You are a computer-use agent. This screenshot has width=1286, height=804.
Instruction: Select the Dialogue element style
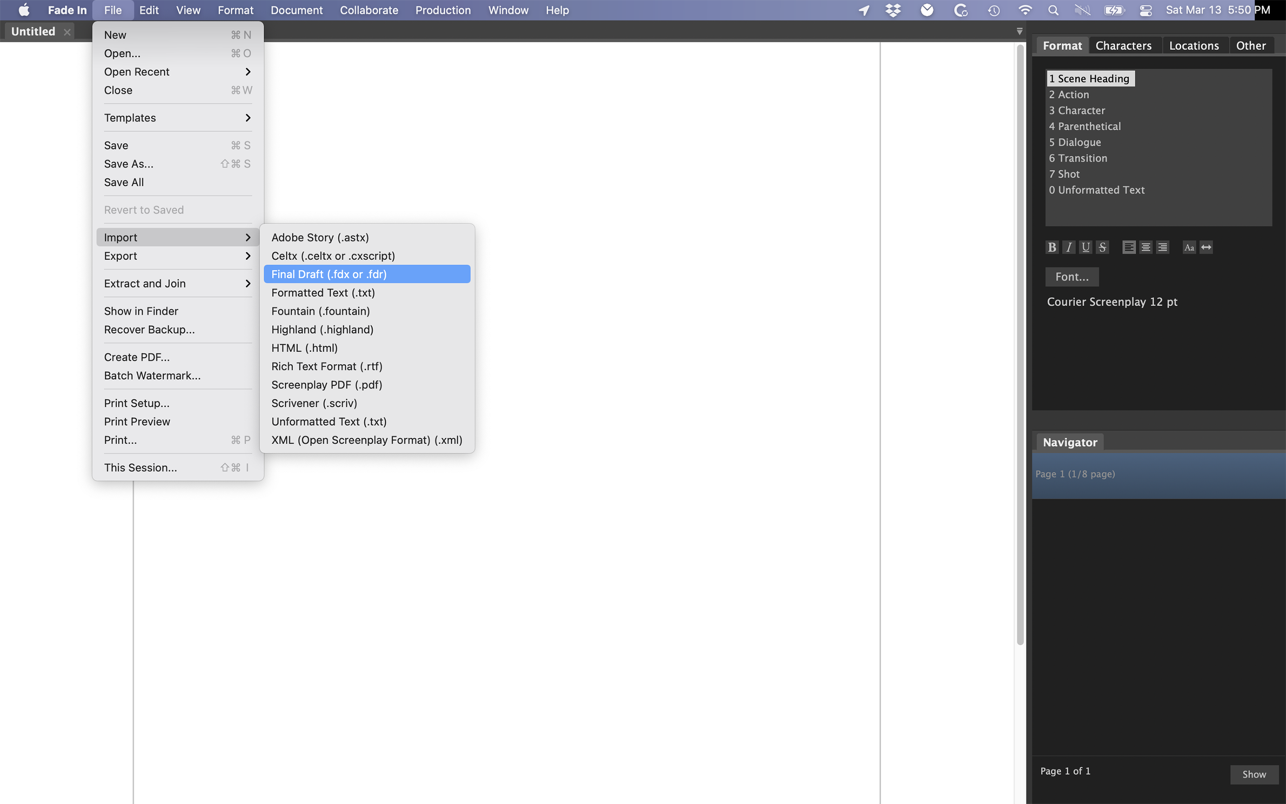click(x=1075, y=142)
